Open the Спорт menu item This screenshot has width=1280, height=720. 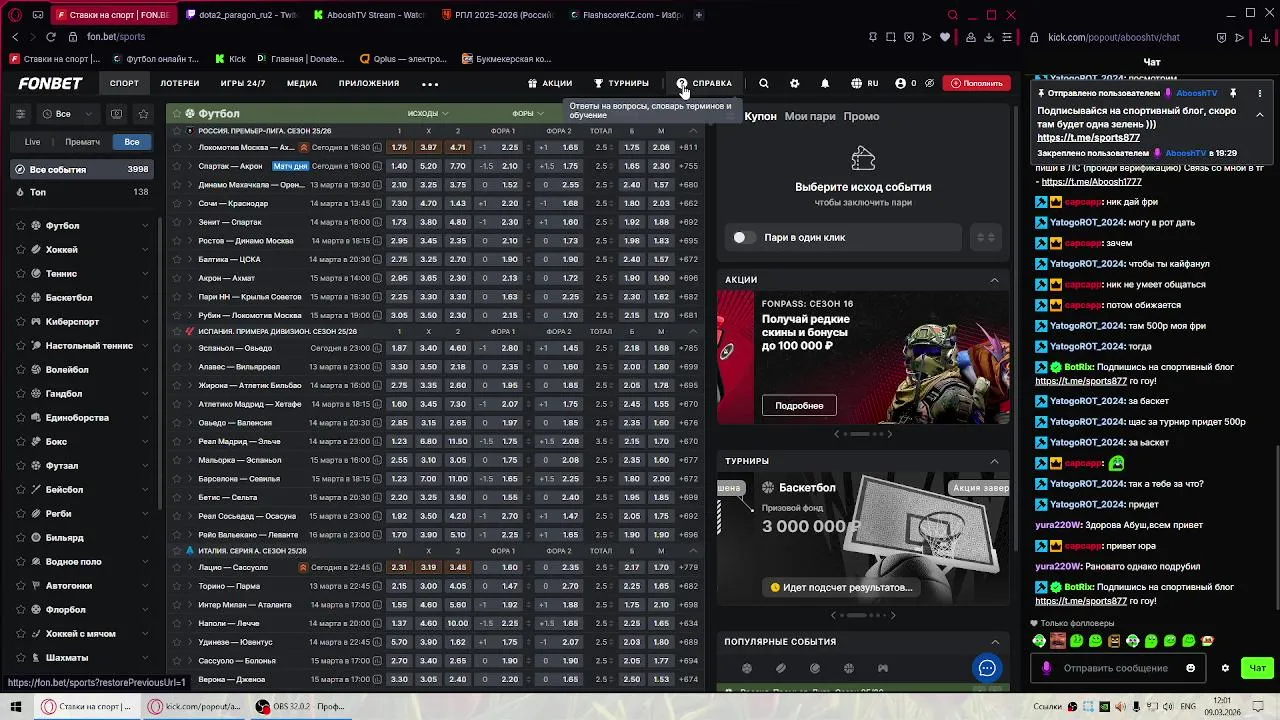pos(124,83)
